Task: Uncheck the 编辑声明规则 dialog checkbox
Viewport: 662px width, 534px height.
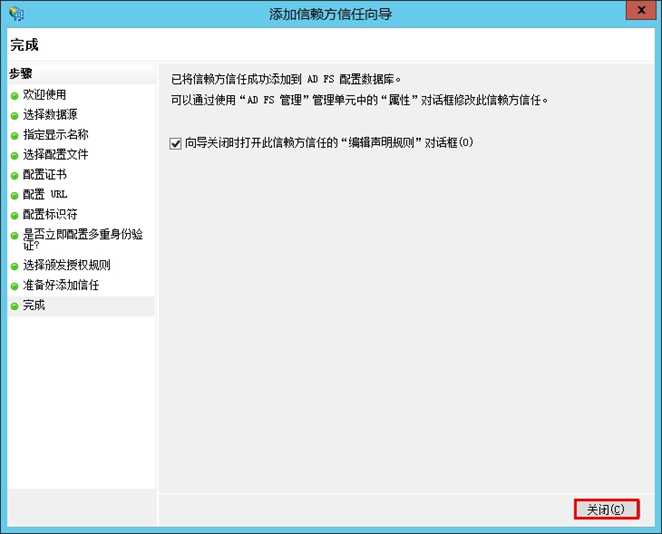Action: [x=175, y=144]
